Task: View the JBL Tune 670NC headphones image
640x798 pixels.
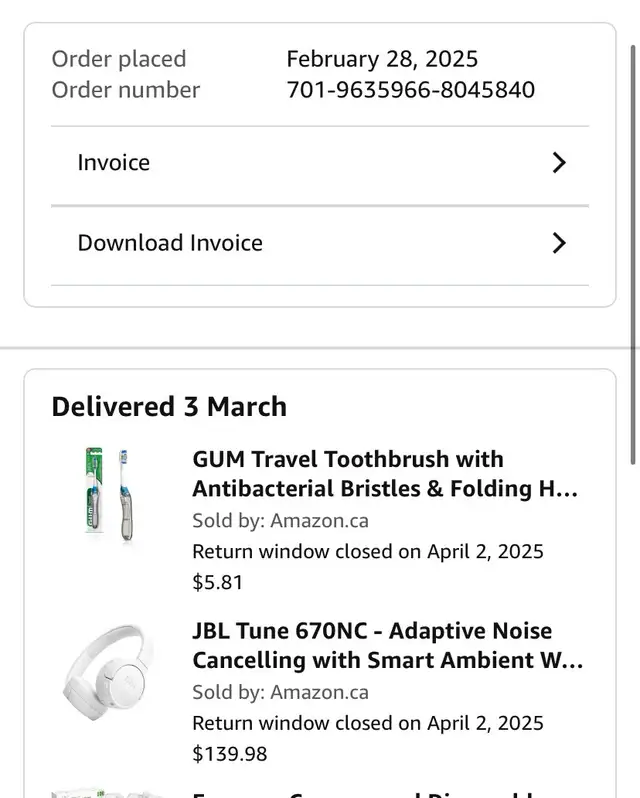Action: (x=108, y=672)
